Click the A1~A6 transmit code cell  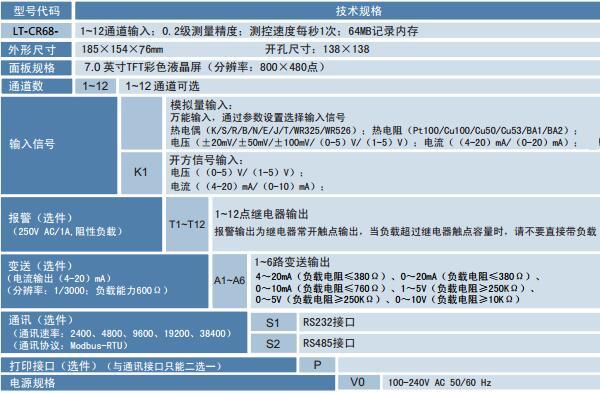click(x=230, y=280)
